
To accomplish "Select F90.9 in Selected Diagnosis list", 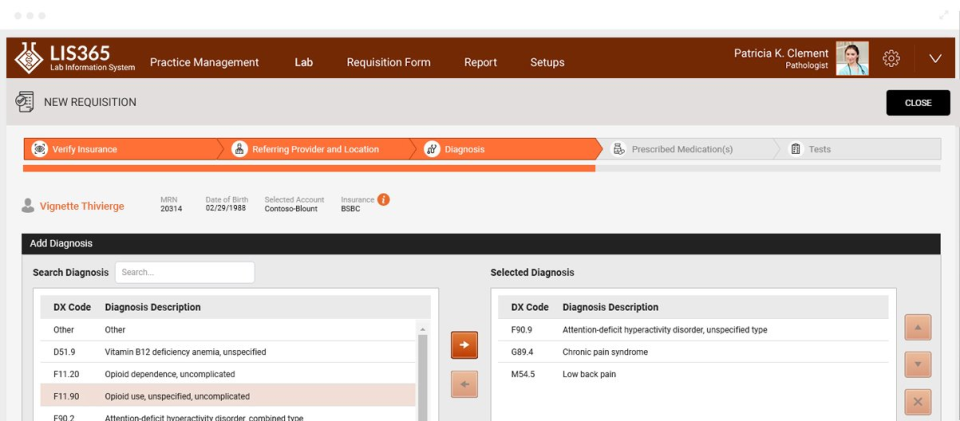I will pyautogui.click(x=693, y=330).
